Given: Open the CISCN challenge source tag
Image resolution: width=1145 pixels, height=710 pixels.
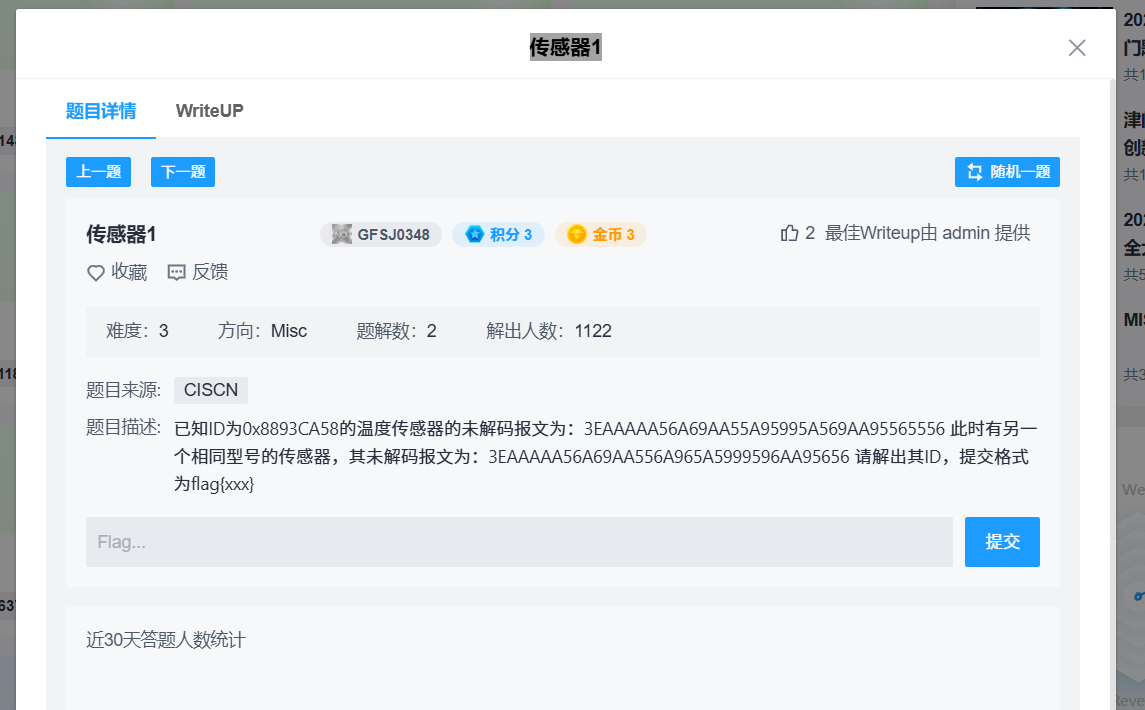Looking at the screenshot, I should click(210, 390).
